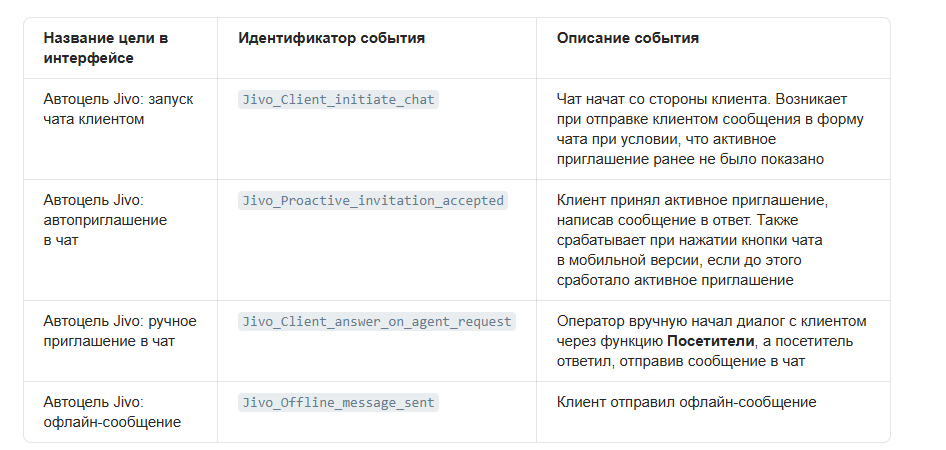Click the 'Идентификатор события' column header

coord(331,38)
